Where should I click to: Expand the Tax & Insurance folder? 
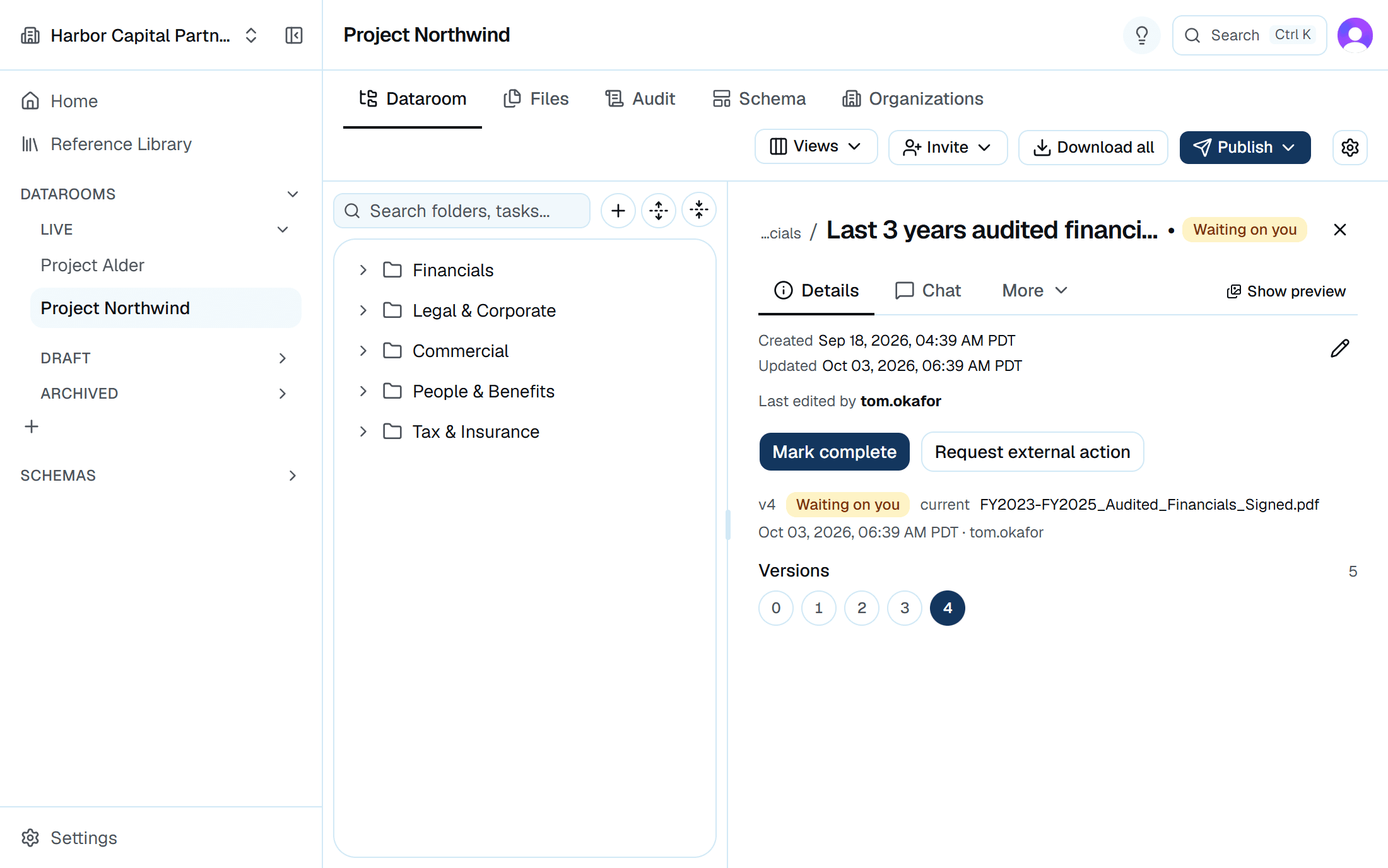363,431
